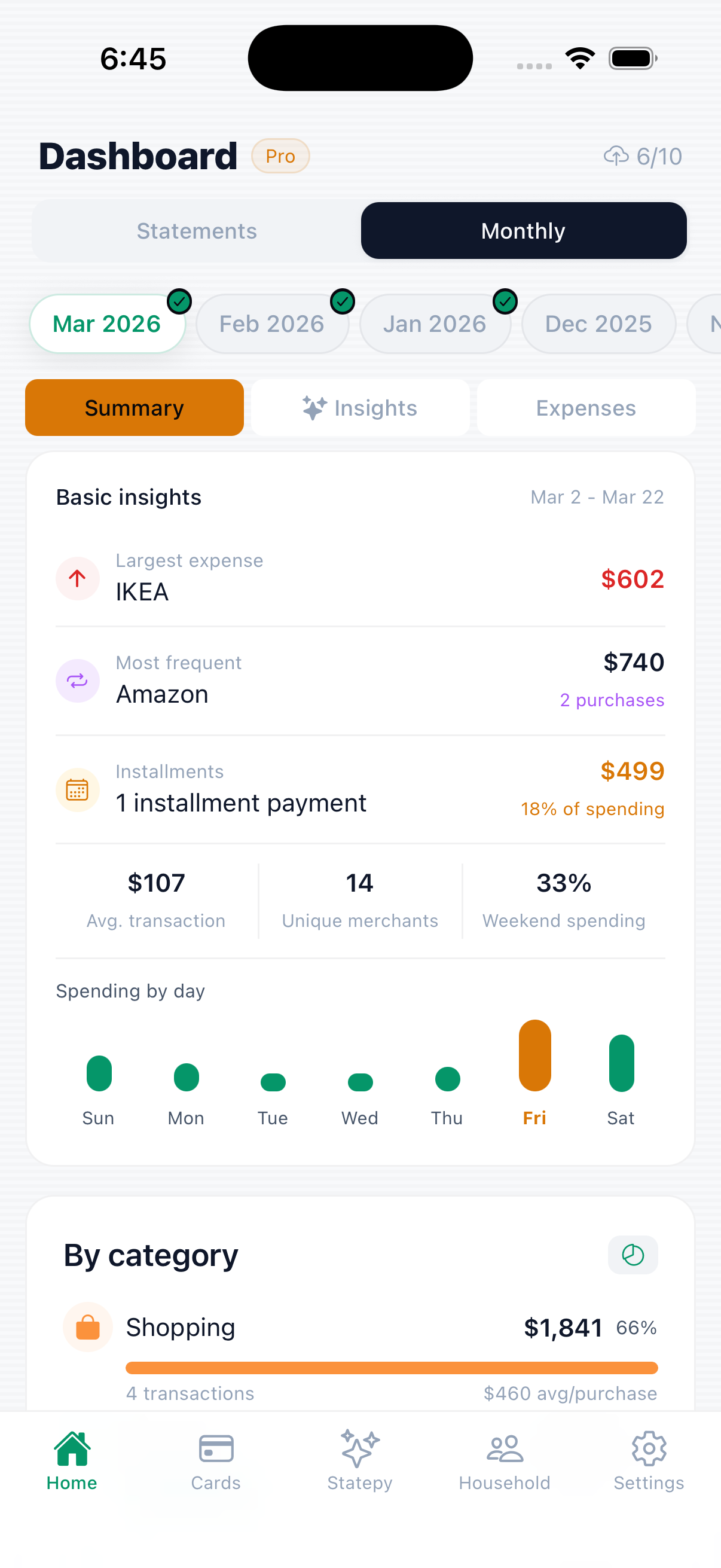Switch to Statements view
721x1568 pixels.
197,231
